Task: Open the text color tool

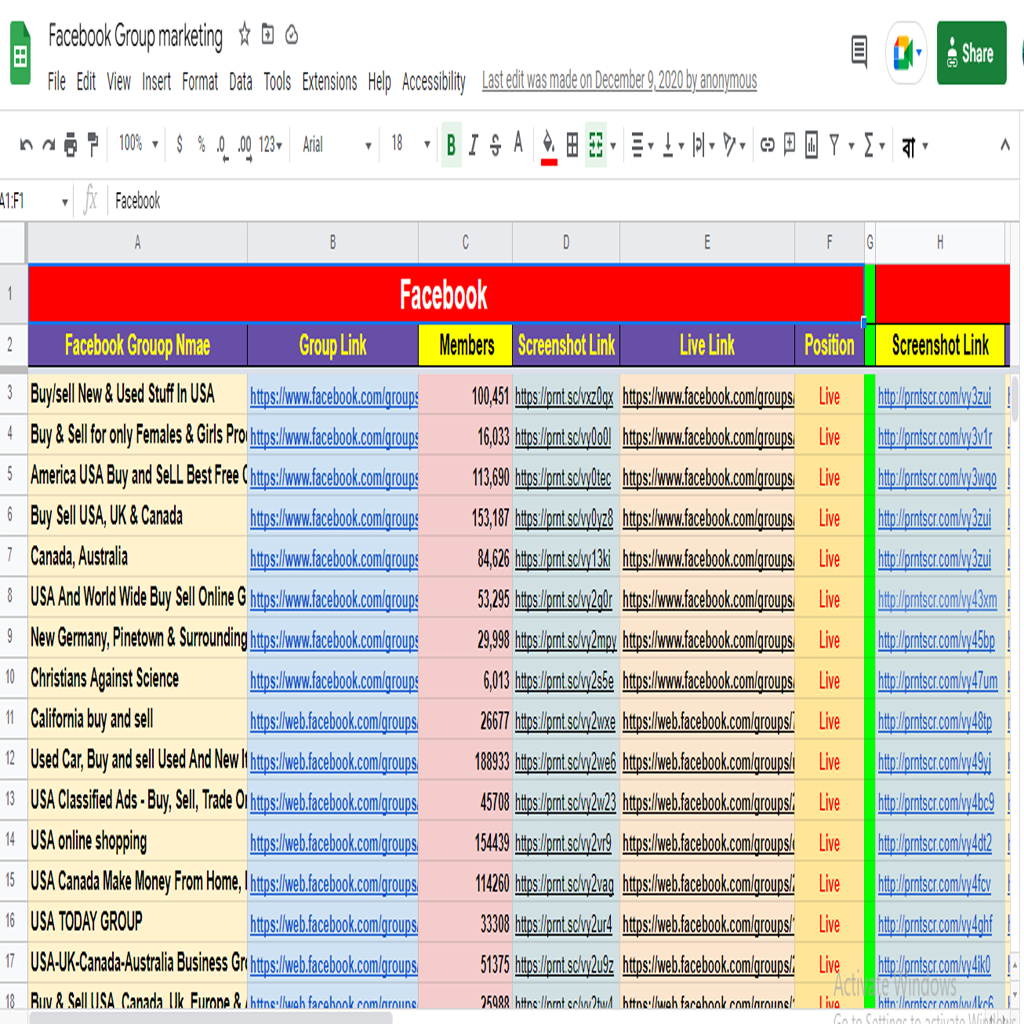Action: [518, 143]
